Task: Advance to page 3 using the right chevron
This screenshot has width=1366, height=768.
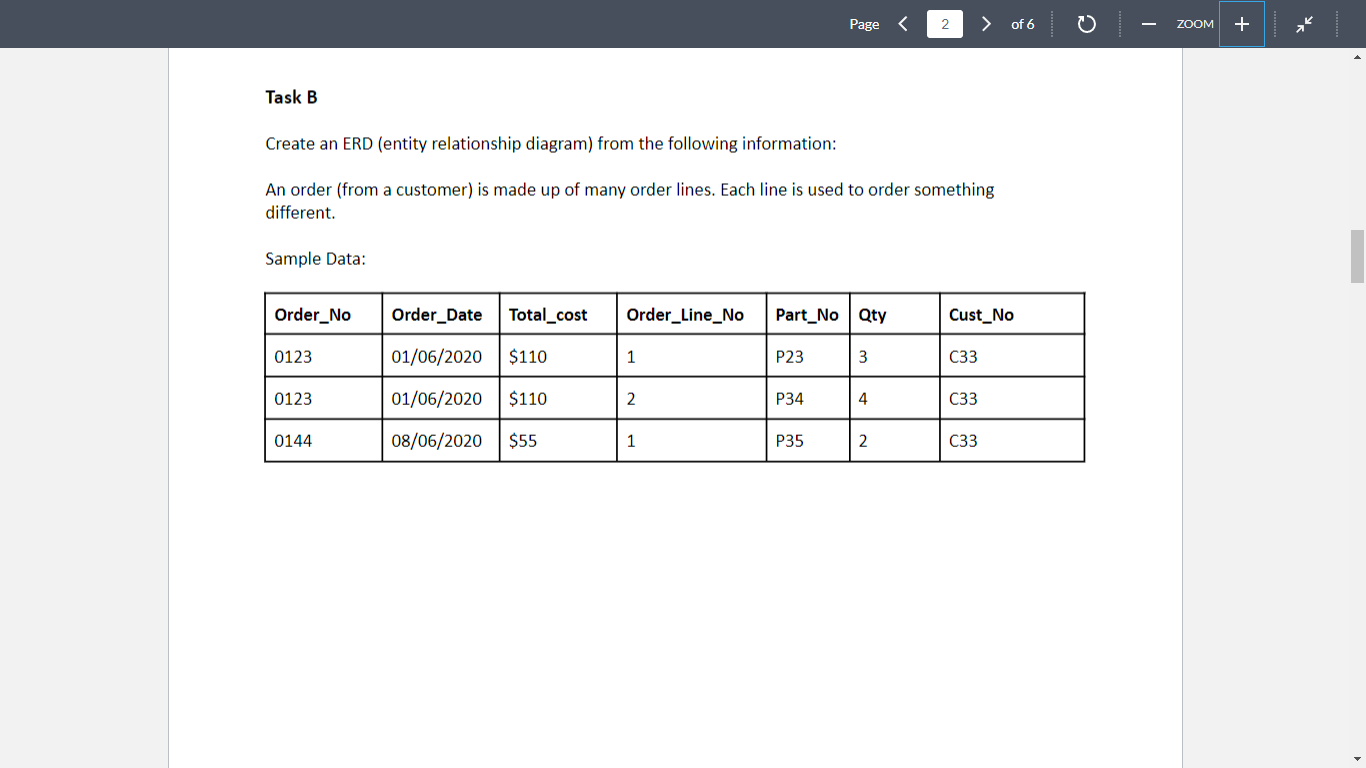Action: [986, 23]
